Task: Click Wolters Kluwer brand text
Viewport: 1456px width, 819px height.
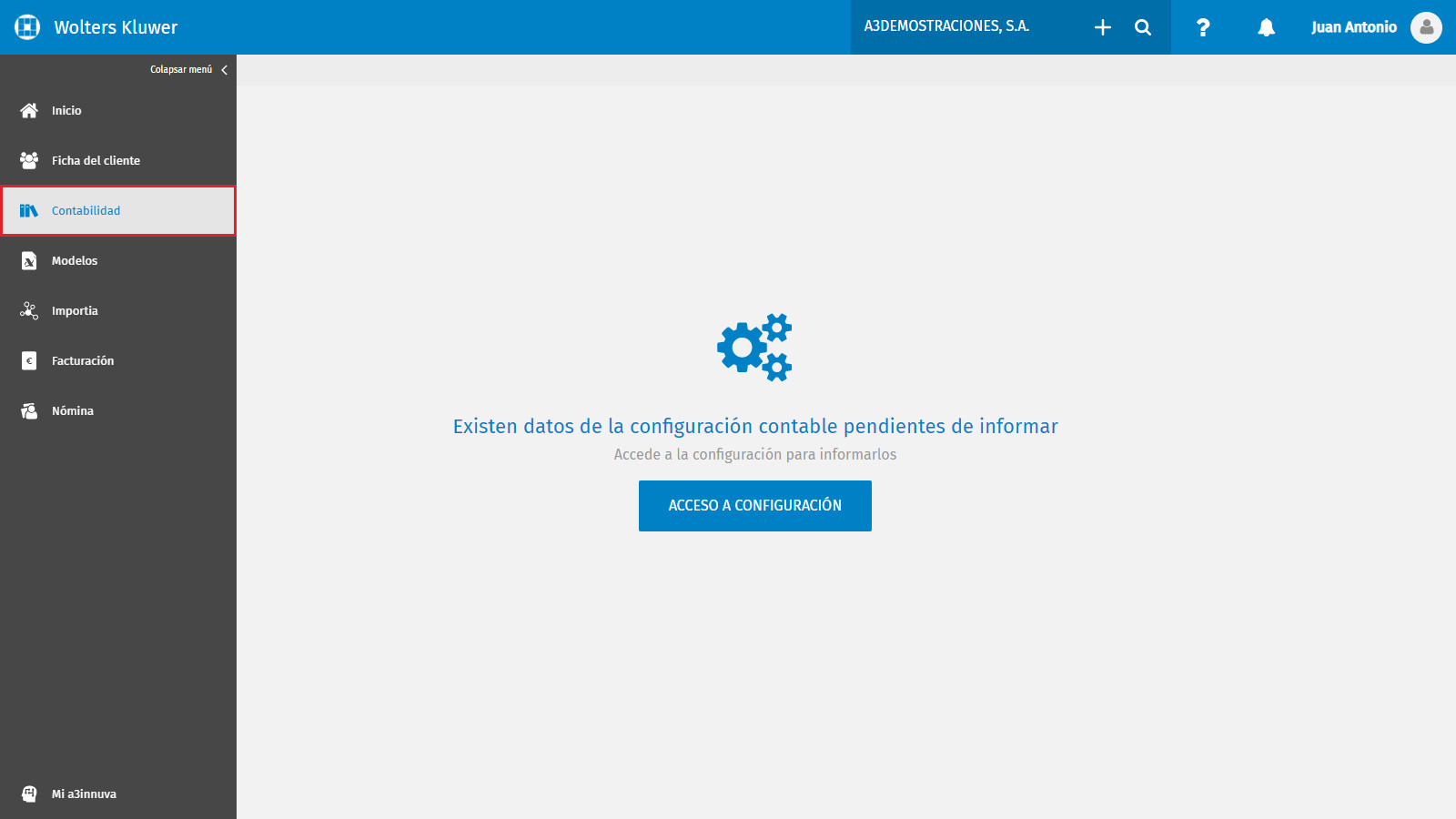Action: 116,27
